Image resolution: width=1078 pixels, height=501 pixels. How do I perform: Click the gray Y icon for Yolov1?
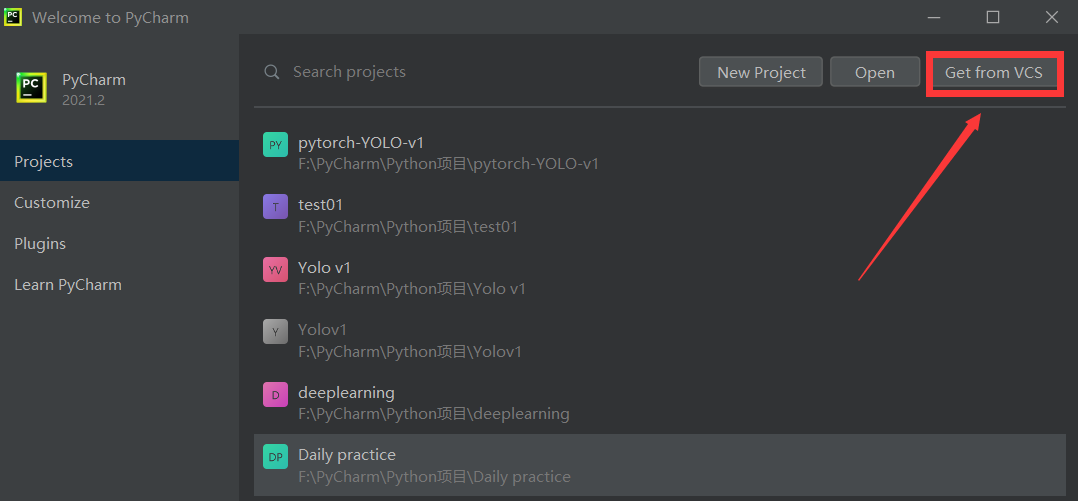275,332
